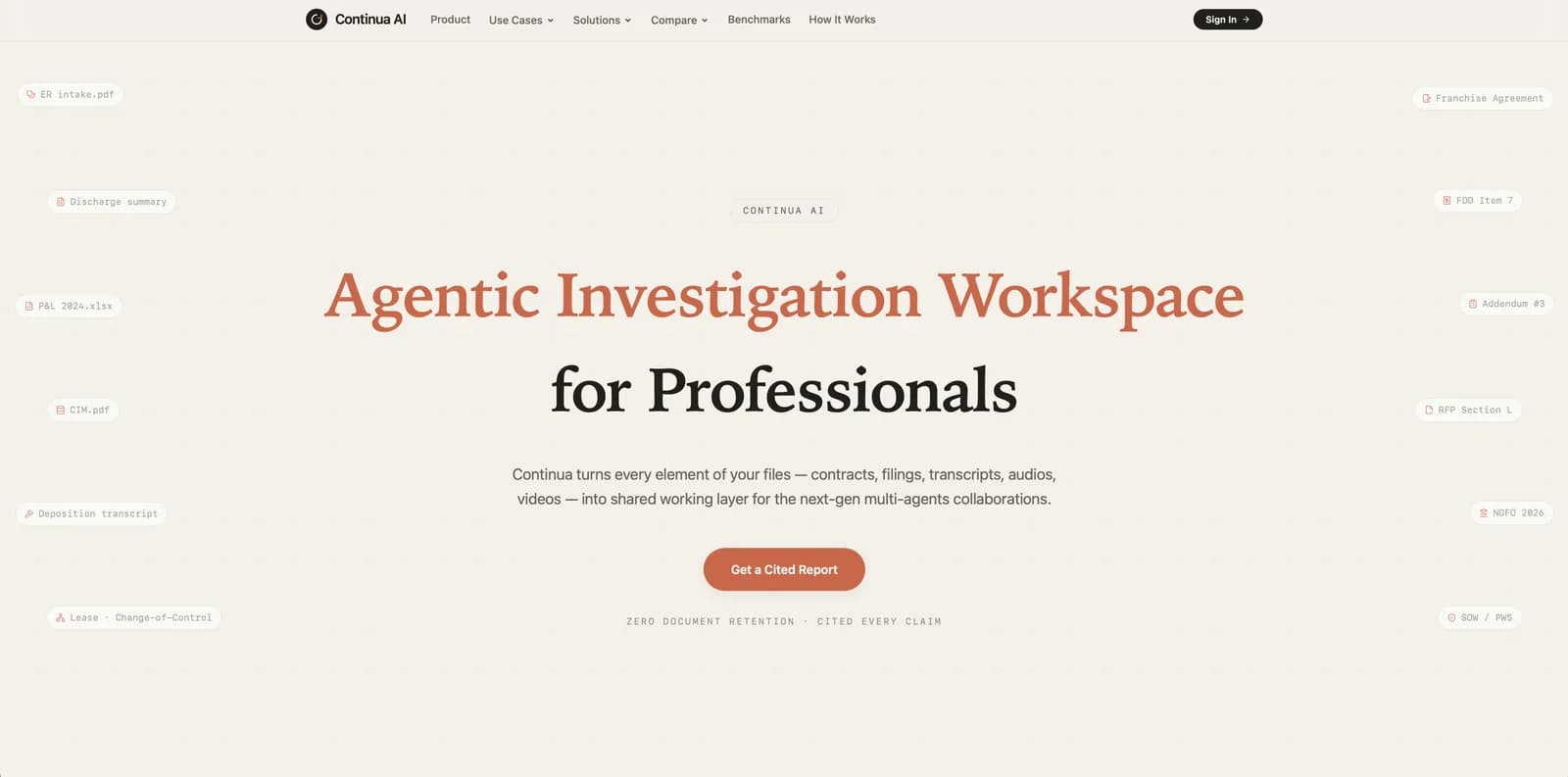Click the file icon next to P&L 2024.xlsx

(x=29, y=307)
